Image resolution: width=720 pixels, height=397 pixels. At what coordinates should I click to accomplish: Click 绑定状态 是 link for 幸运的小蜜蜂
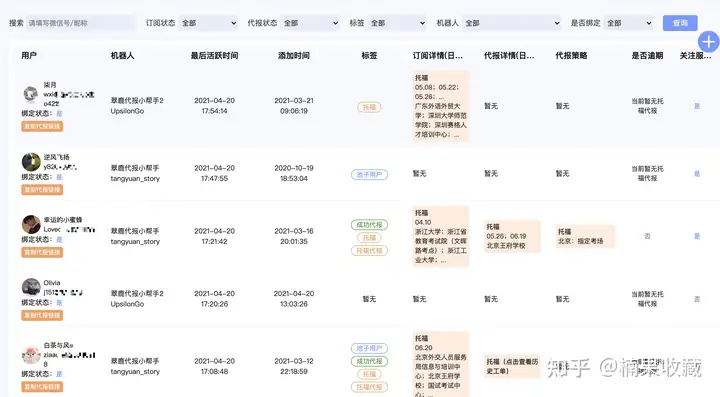coord(59,240)
